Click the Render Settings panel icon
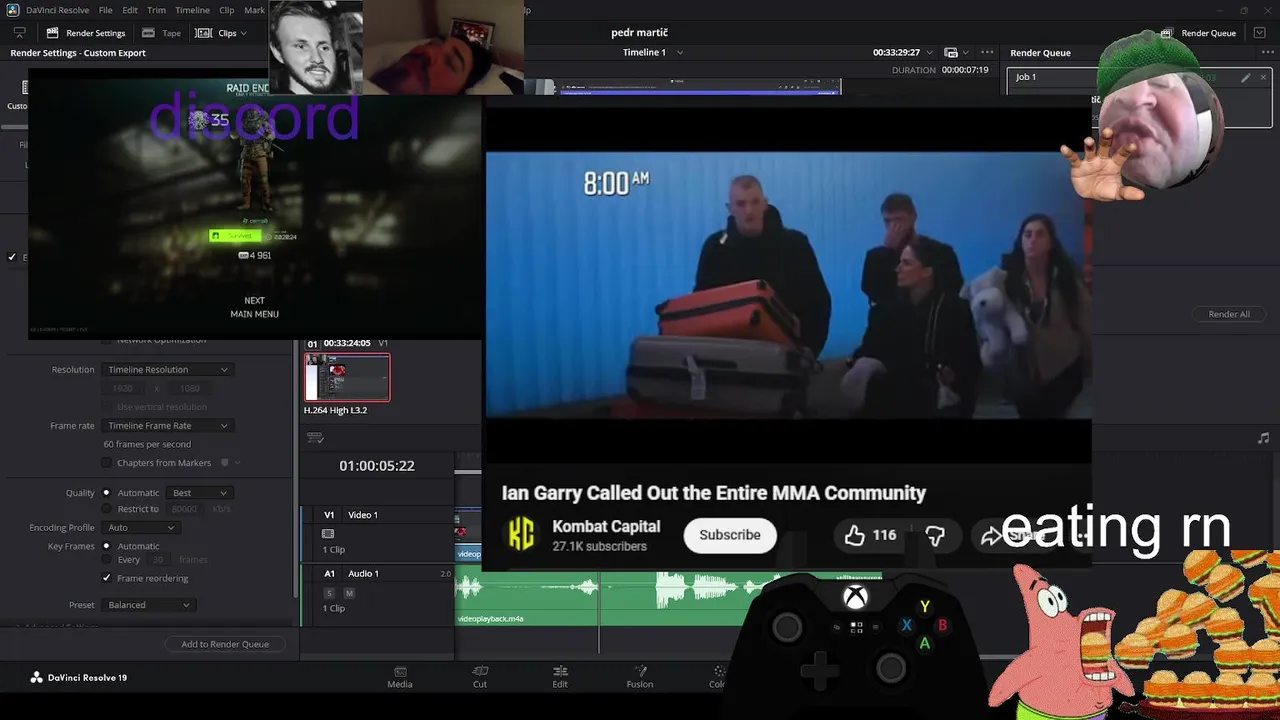Image resolution: width=1280 pixels, height=720 pixels. 53,33
